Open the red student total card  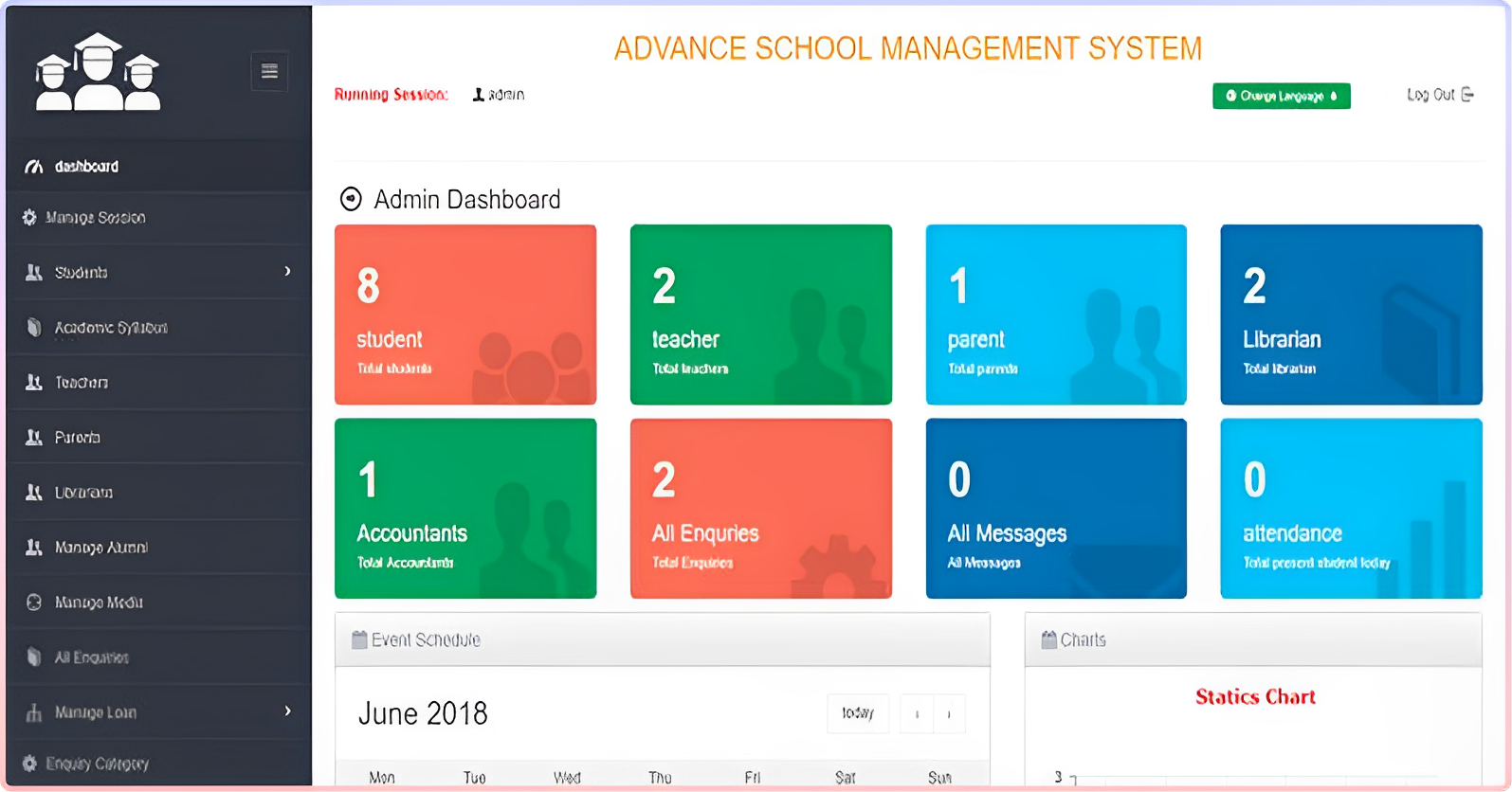pos(465,315)
